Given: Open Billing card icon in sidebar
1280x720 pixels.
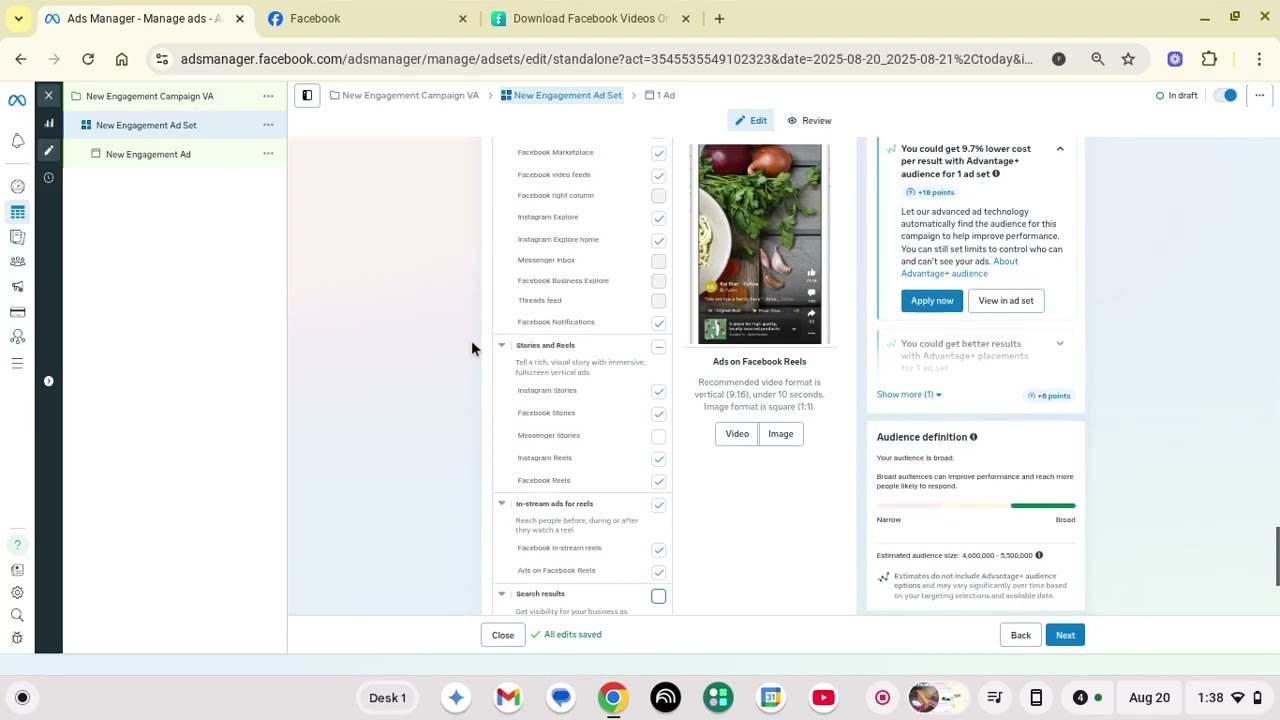Looking at the screenshot, I should click(17, 313).
